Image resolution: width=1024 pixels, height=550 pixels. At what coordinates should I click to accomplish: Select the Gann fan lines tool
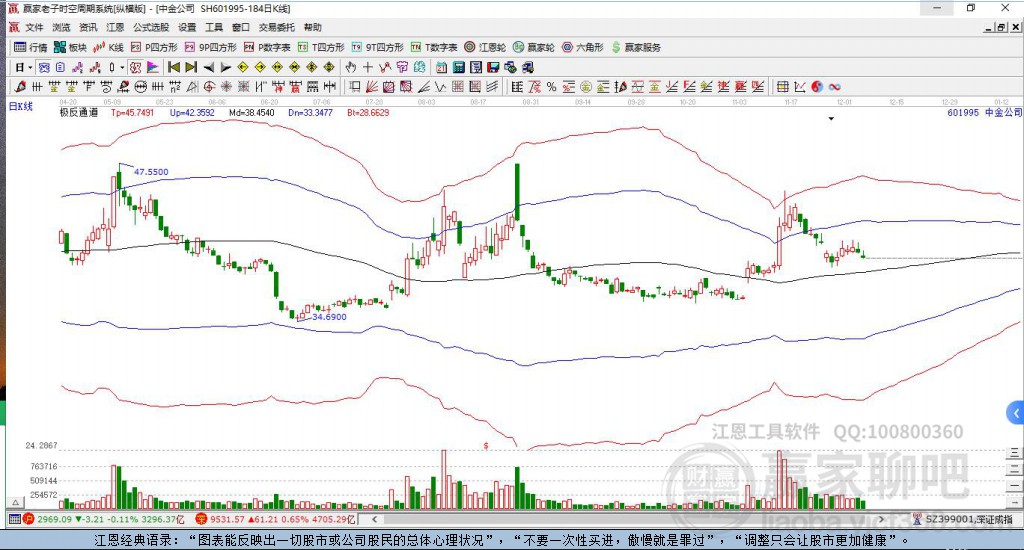[x=372, y=87]
